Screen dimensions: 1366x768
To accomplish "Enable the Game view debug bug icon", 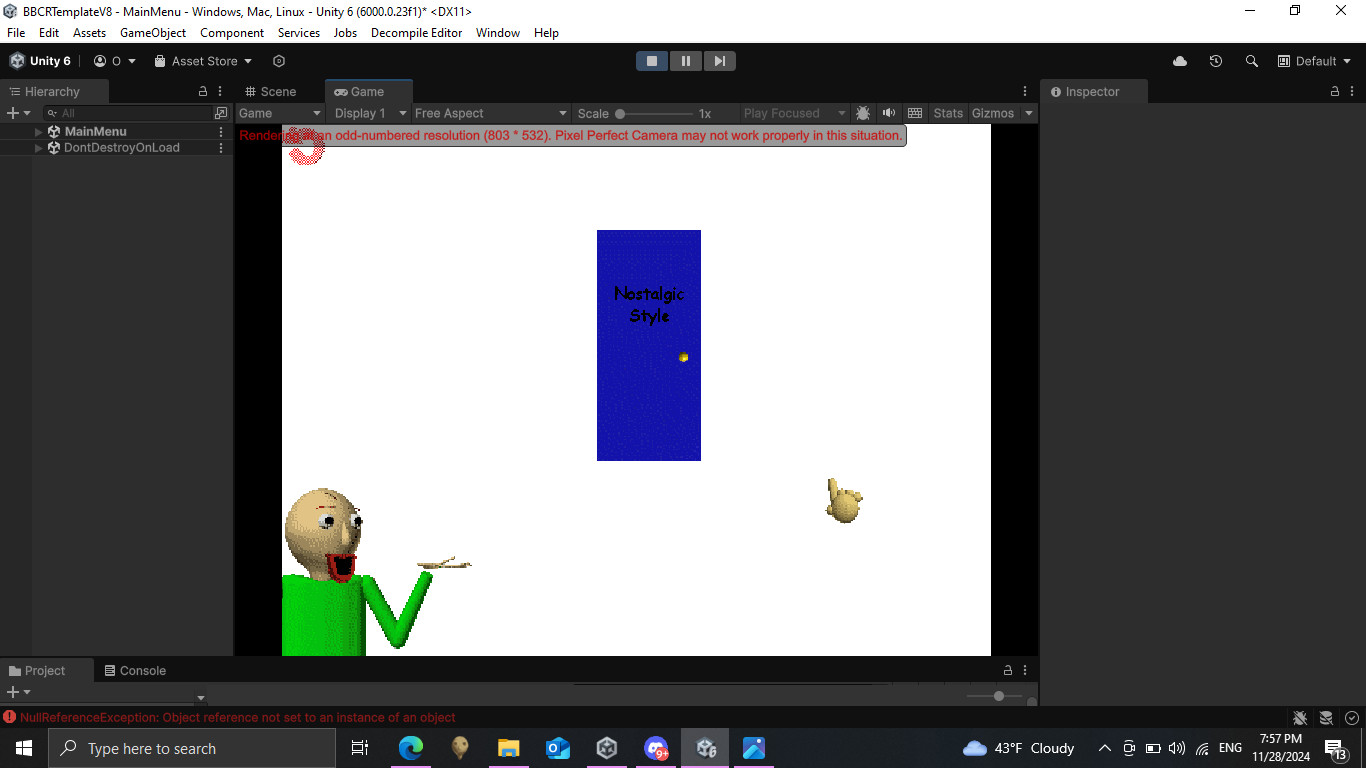I will tap(863, 113).
